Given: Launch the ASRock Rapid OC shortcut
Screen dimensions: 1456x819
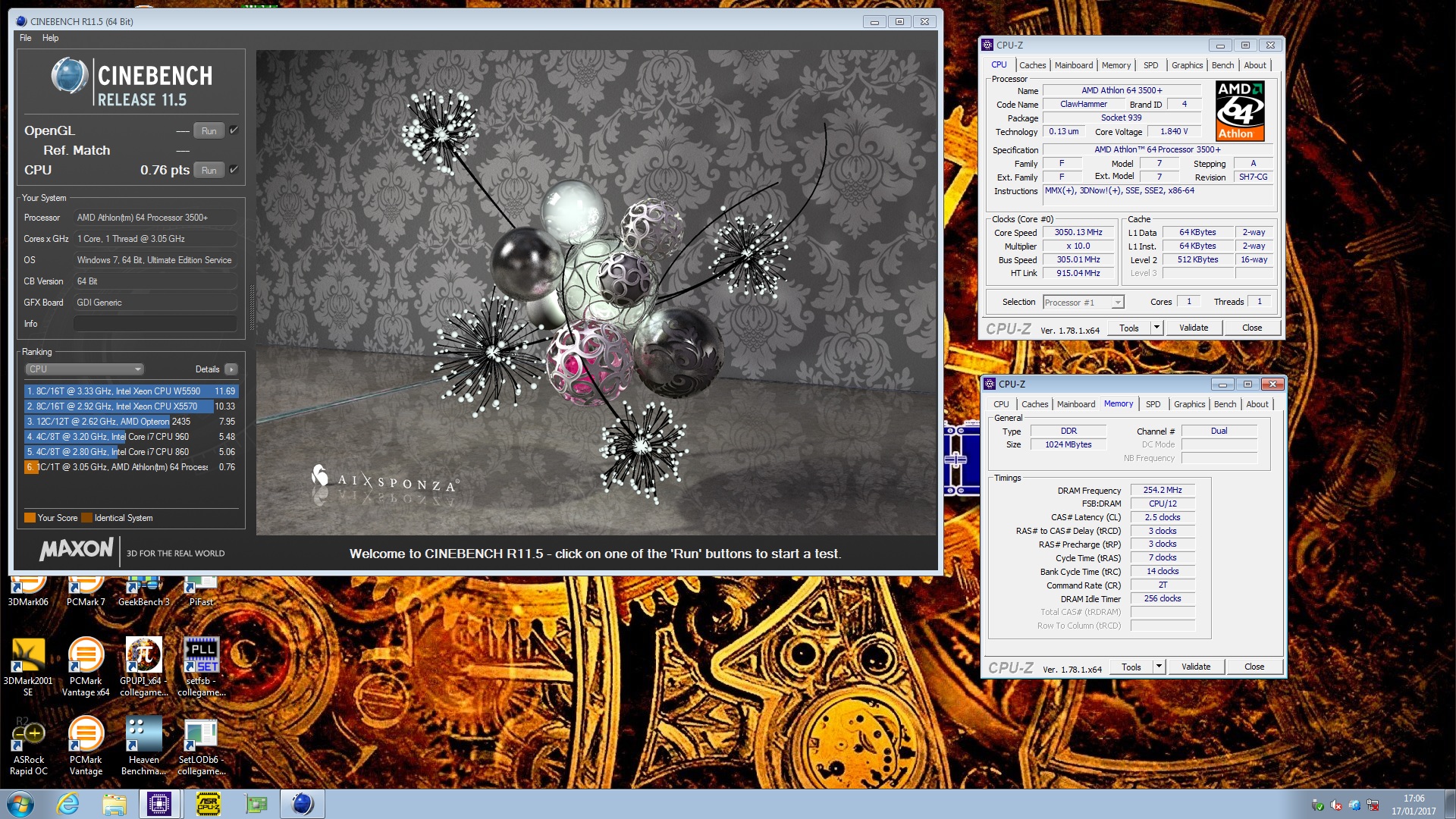Looking at the screenshot, I should 28,745.
